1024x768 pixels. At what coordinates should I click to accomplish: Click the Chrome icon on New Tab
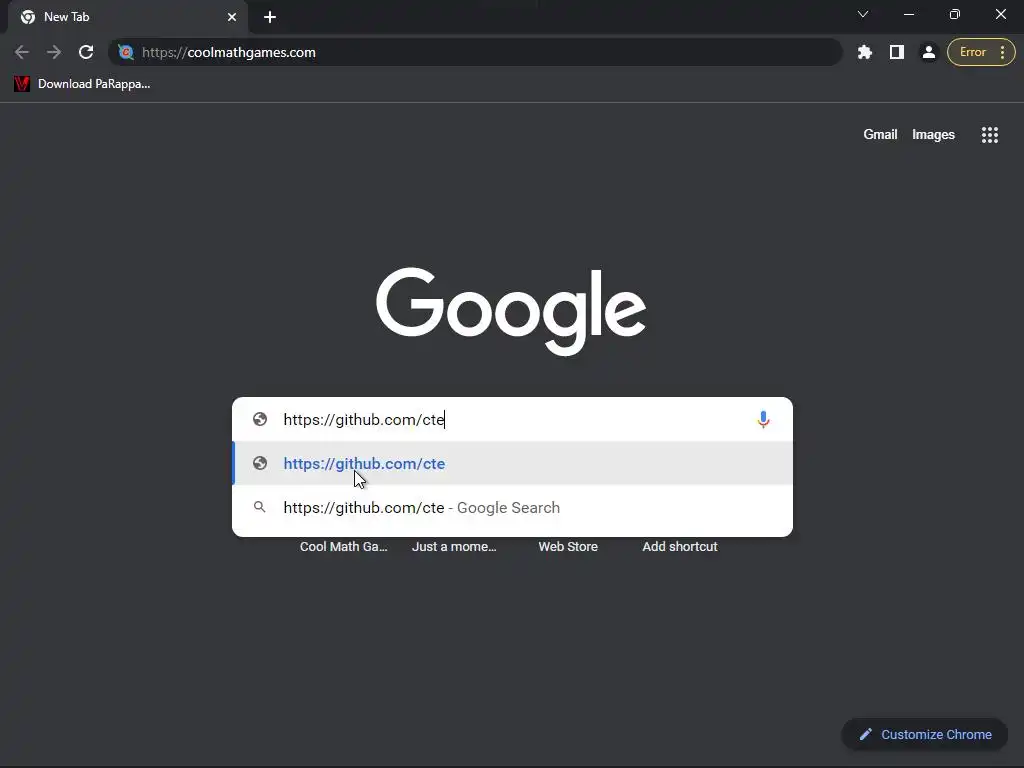(x=28, y=17)
